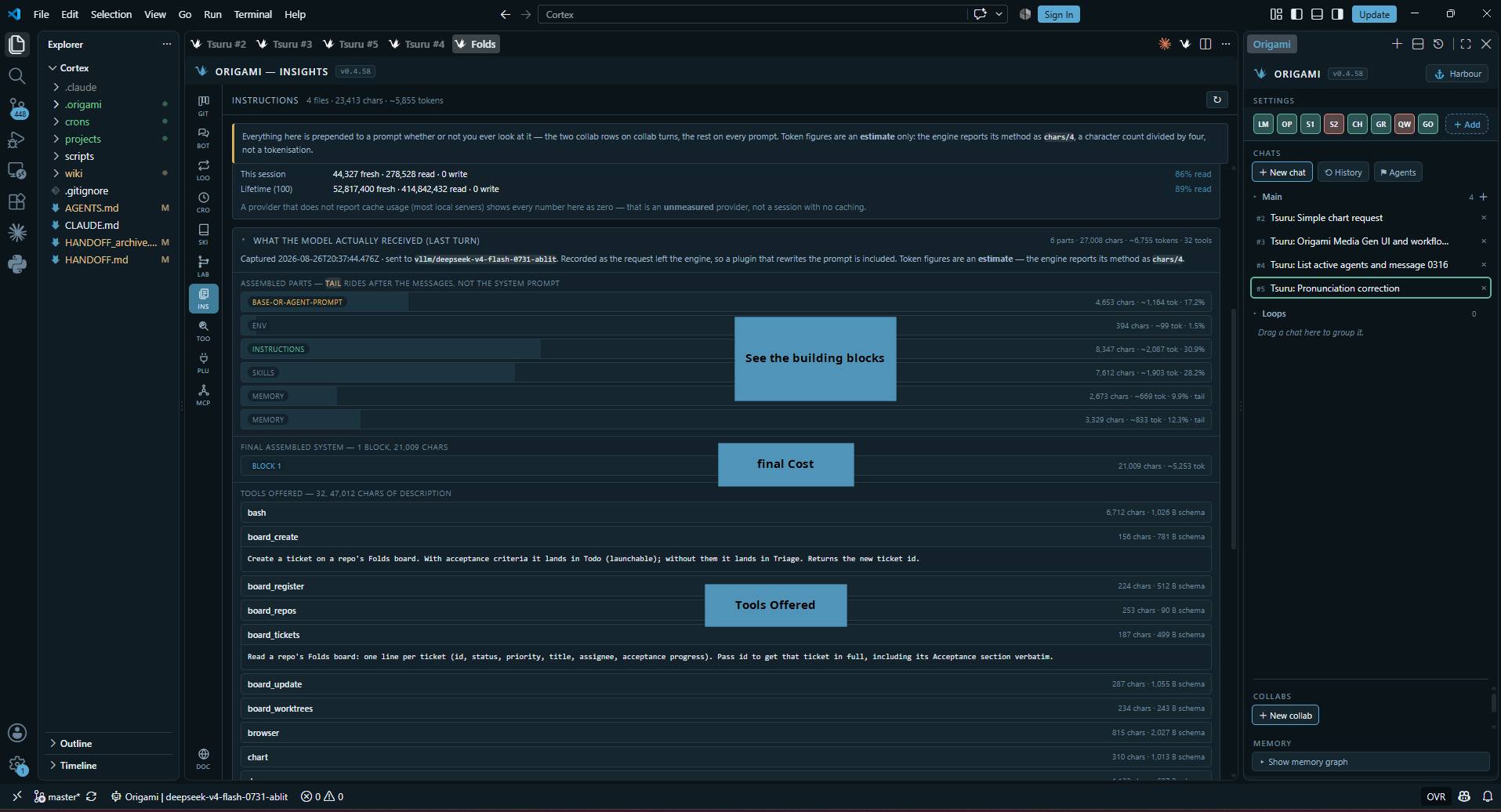The image size is (1501, 812).
Task: Toggle bottom panel layout icon
Action: pyautogui.click(x=1317, y=14)
